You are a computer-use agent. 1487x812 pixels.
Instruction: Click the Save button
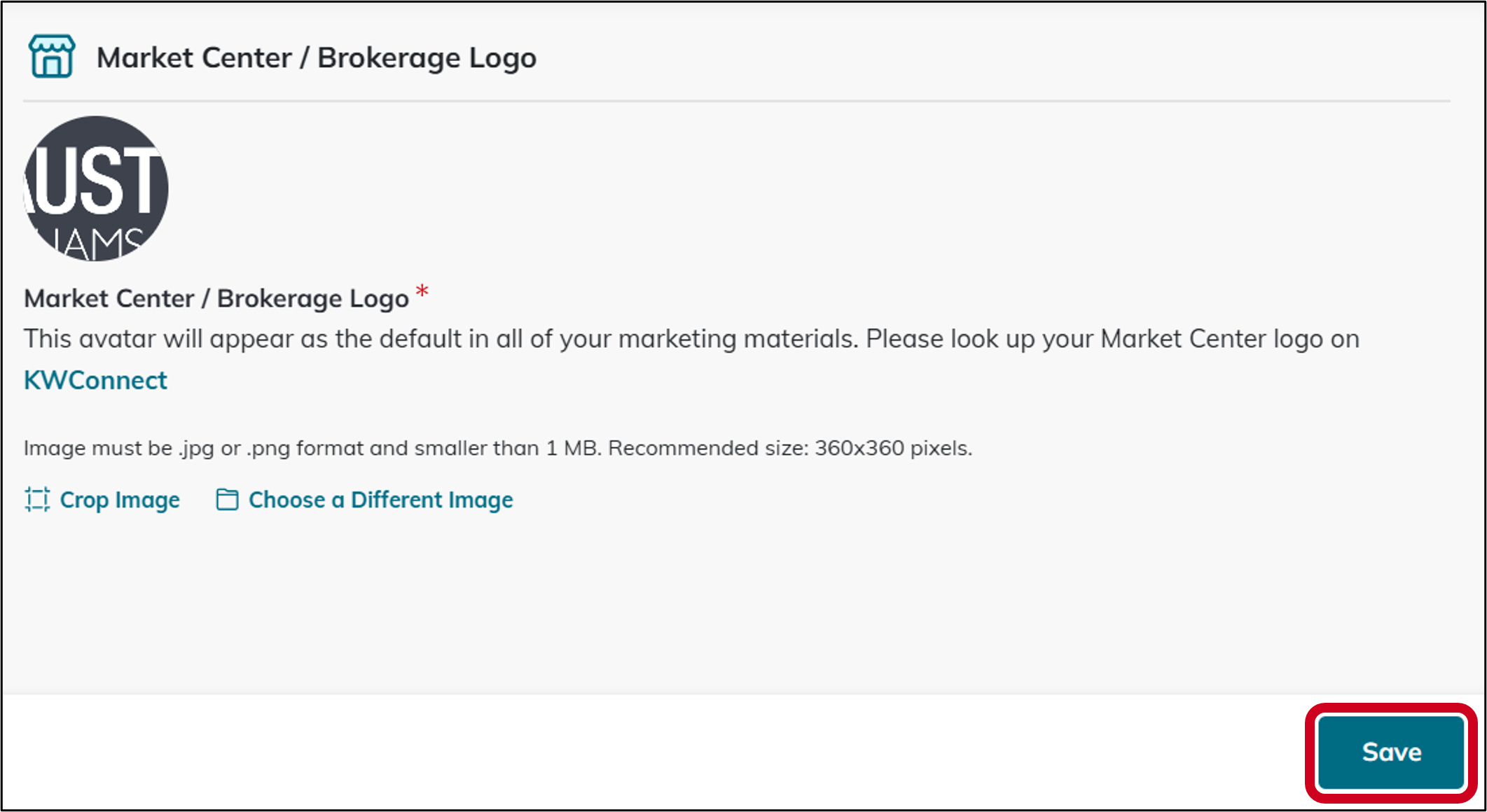tap(1391, 752)
